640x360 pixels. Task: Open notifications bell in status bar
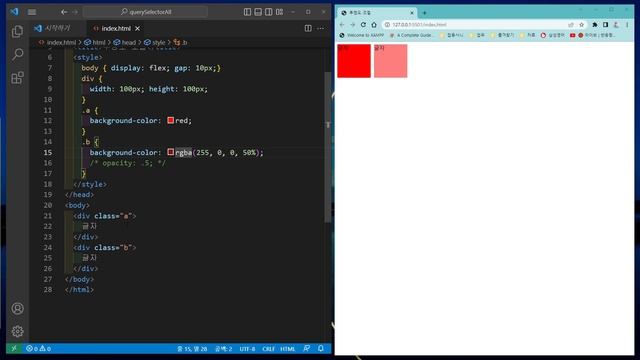pyautogui.click(x=321, y=349)
